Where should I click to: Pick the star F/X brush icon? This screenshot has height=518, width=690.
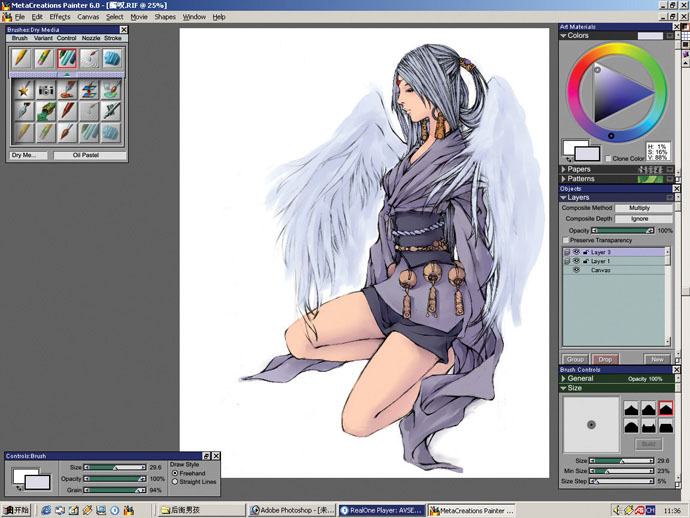click(23, 90)
